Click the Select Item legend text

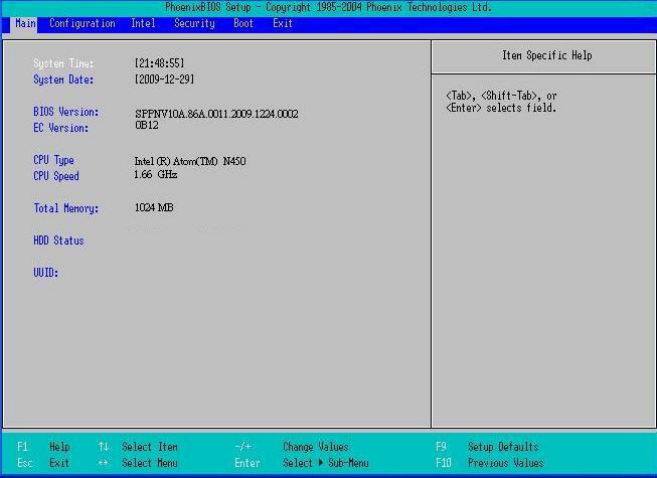coord(150,447)
